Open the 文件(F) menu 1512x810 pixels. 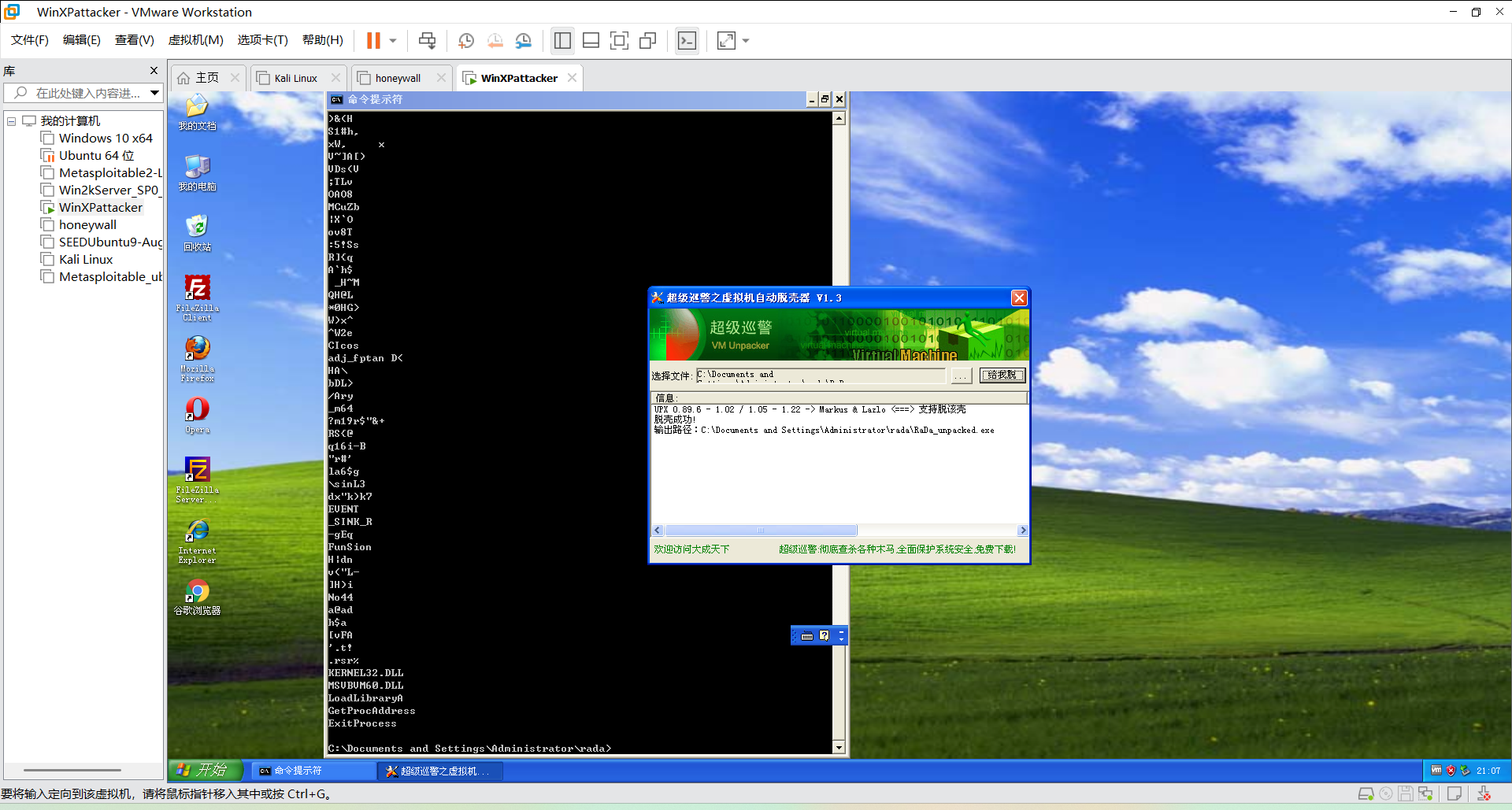pos(30,40)
